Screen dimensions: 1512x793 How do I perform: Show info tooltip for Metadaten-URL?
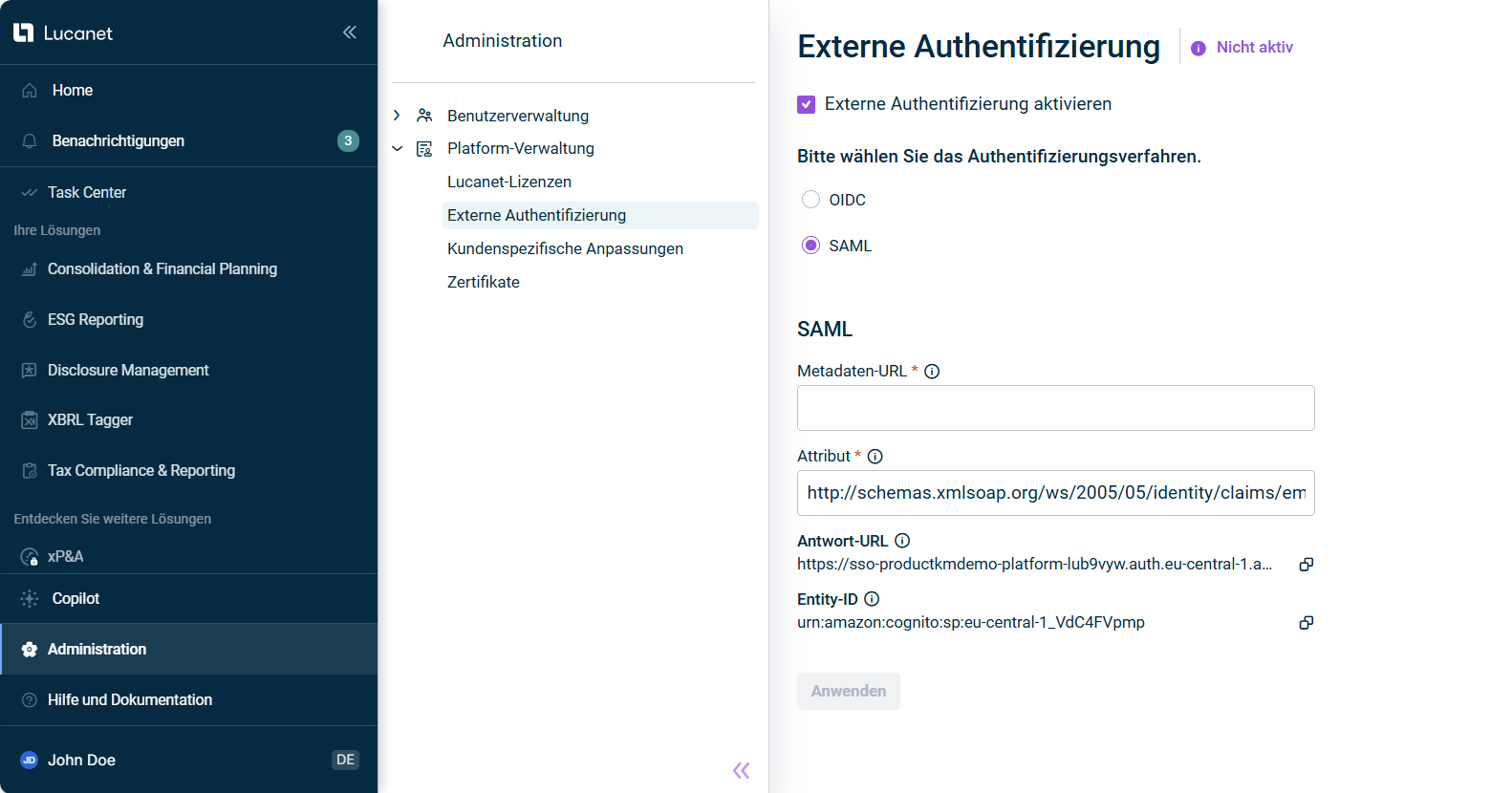932,372
